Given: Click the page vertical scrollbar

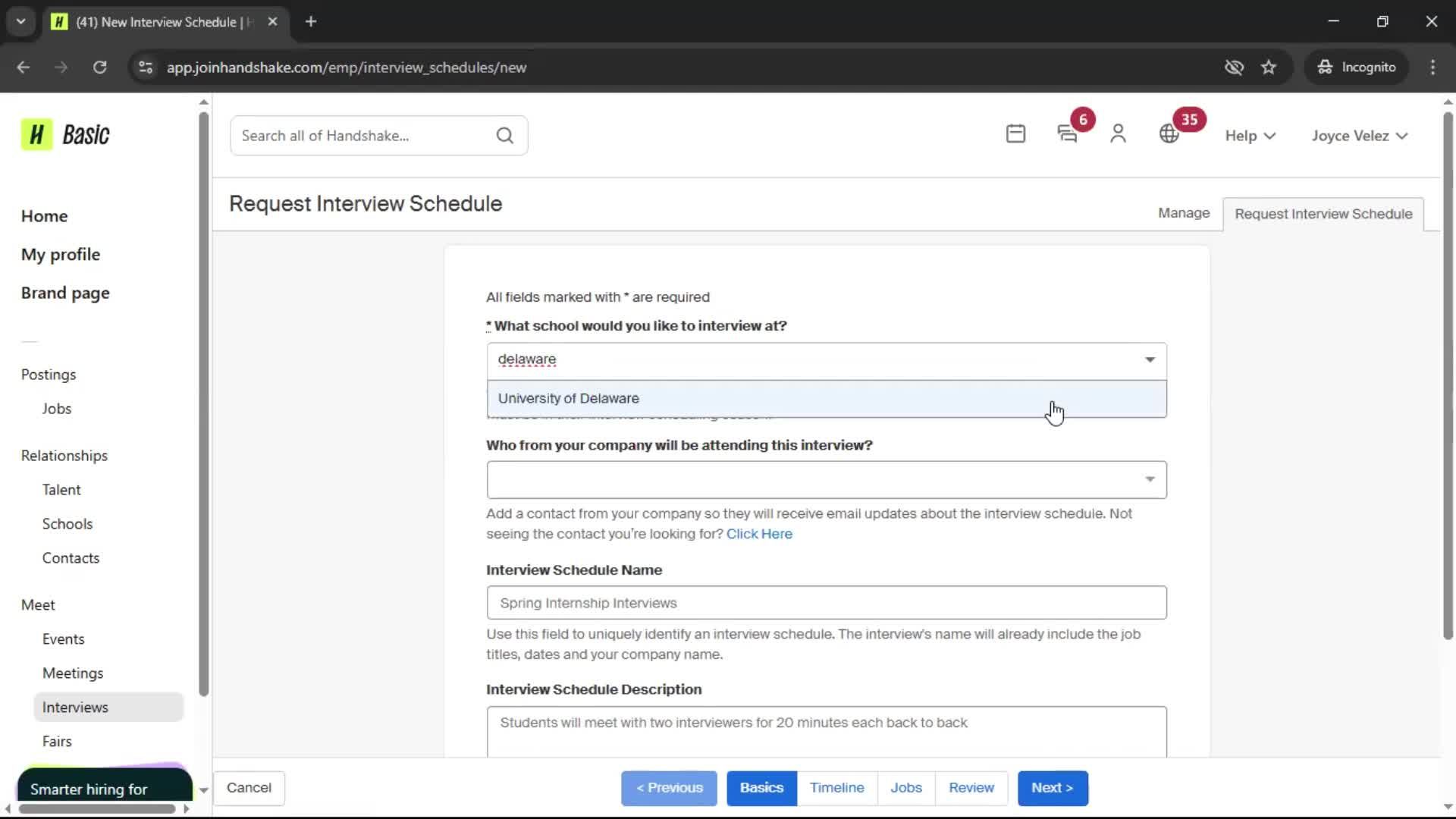Looking at the screenshot, I should coord(1448,375).
